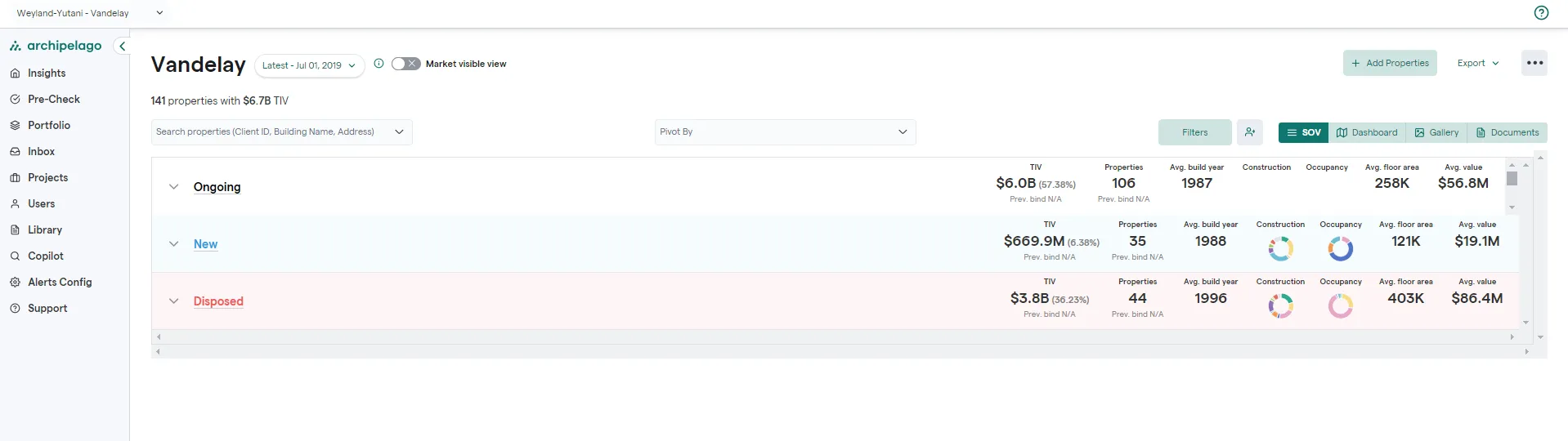1568x441 pixels.
Task: Collapse the sidebar with the chevron button
Action: 122,47
